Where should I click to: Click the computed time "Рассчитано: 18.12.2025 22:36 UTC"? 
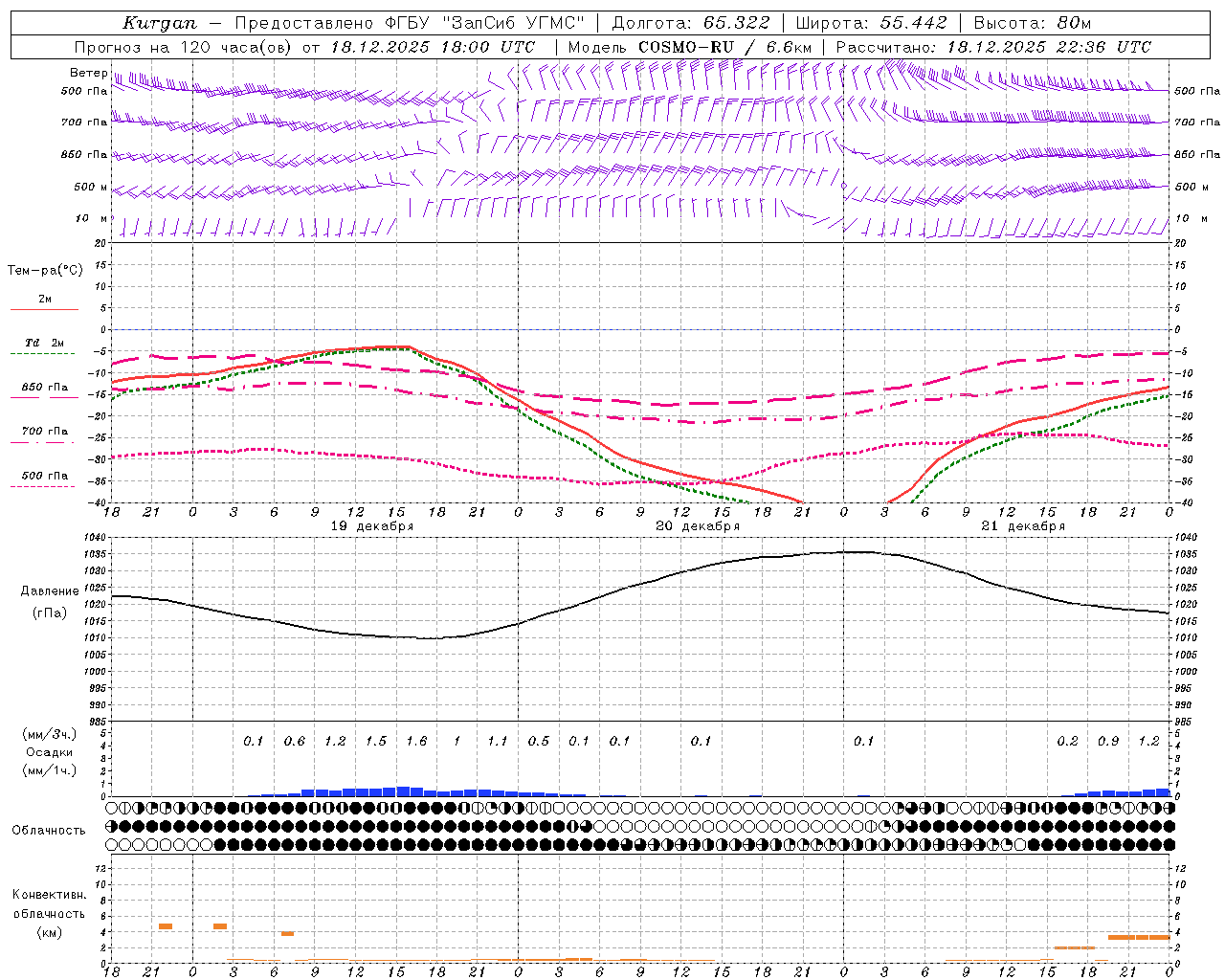[x=993, y=47]
